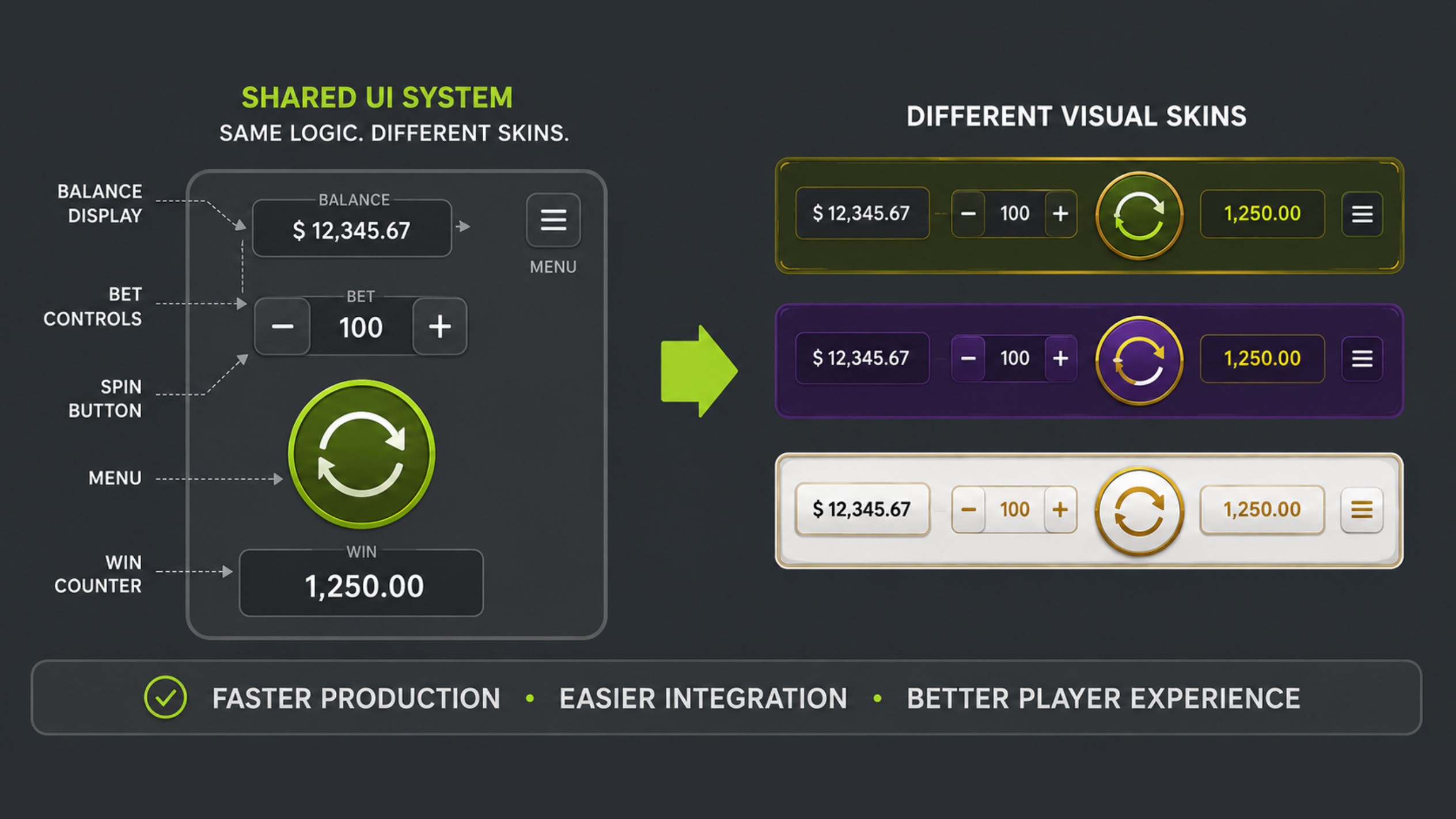Decrease bet in the white gold skin bar
The width and height of the screenshot is (1456, 819).
[x=968, y=510]
